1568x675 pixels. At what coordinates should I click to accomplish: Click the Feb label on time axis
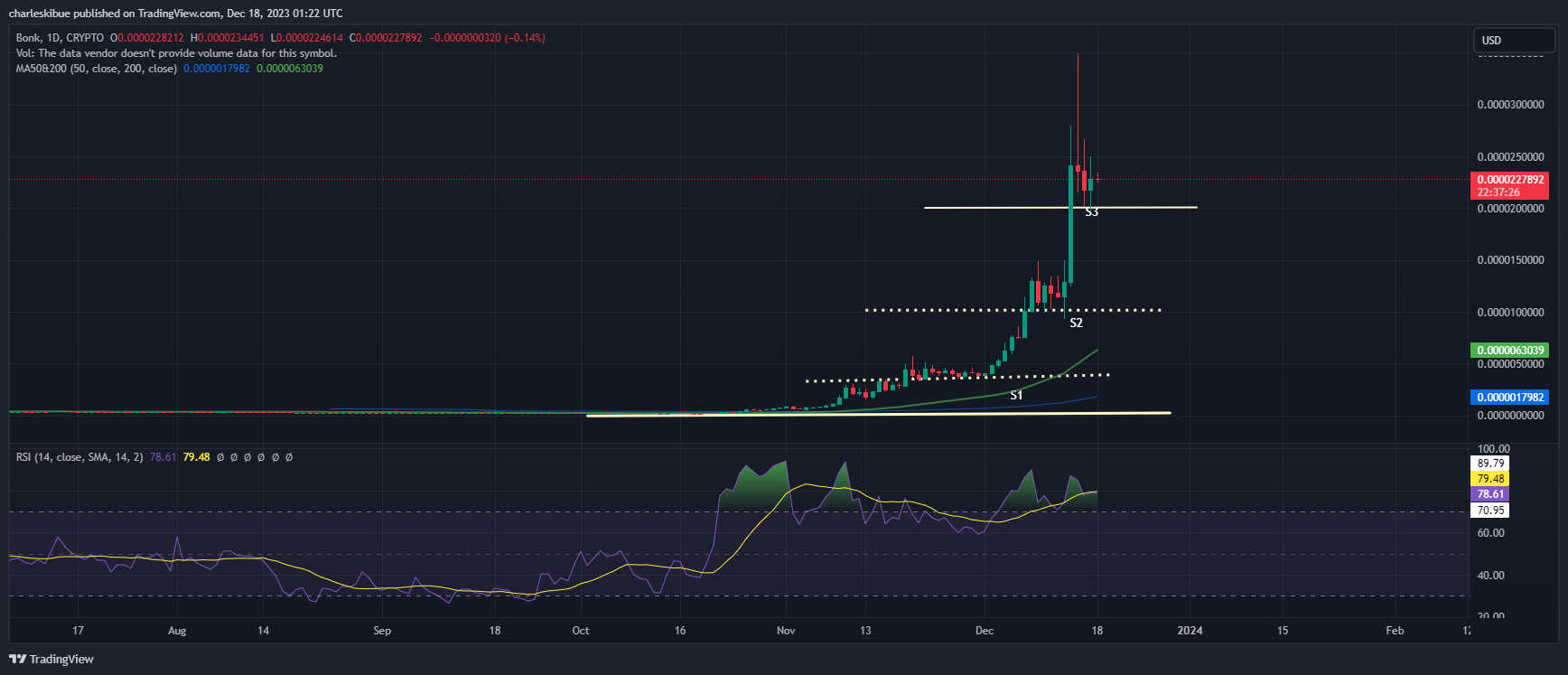click(1395, 631)
